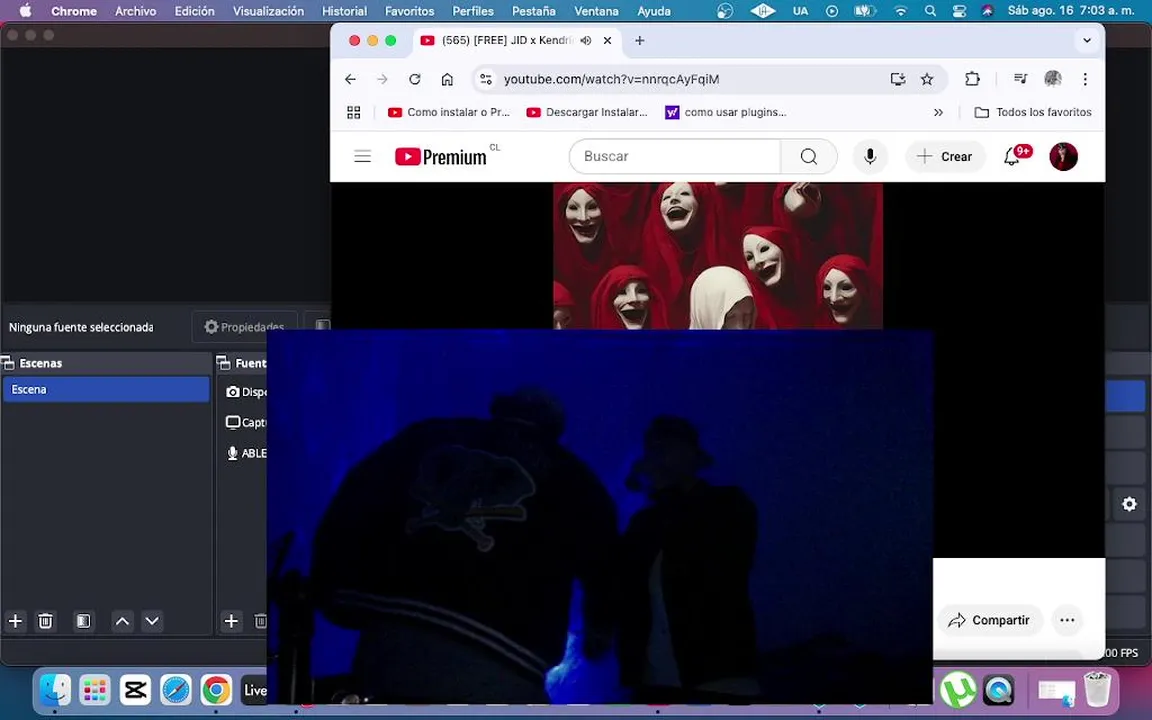Open 'Descargar Instalar...' bookmark

pyautogui.click(x=587, y=112)
